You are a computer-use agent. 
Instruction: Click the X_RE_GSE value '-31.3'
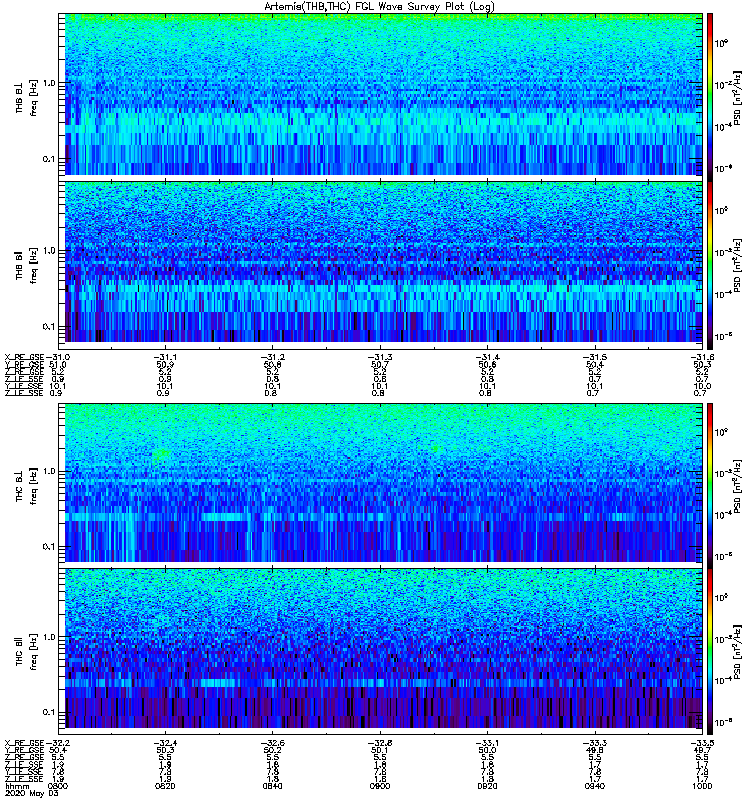point(380,357)
